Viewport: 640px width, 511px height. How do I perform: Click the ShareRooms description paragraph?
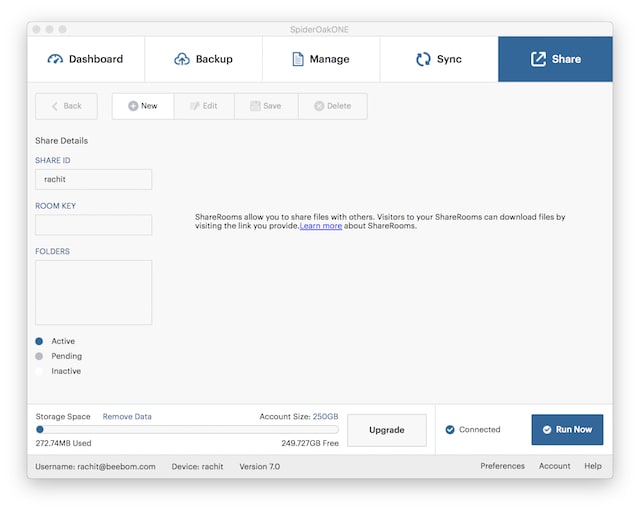click(380, 221)
